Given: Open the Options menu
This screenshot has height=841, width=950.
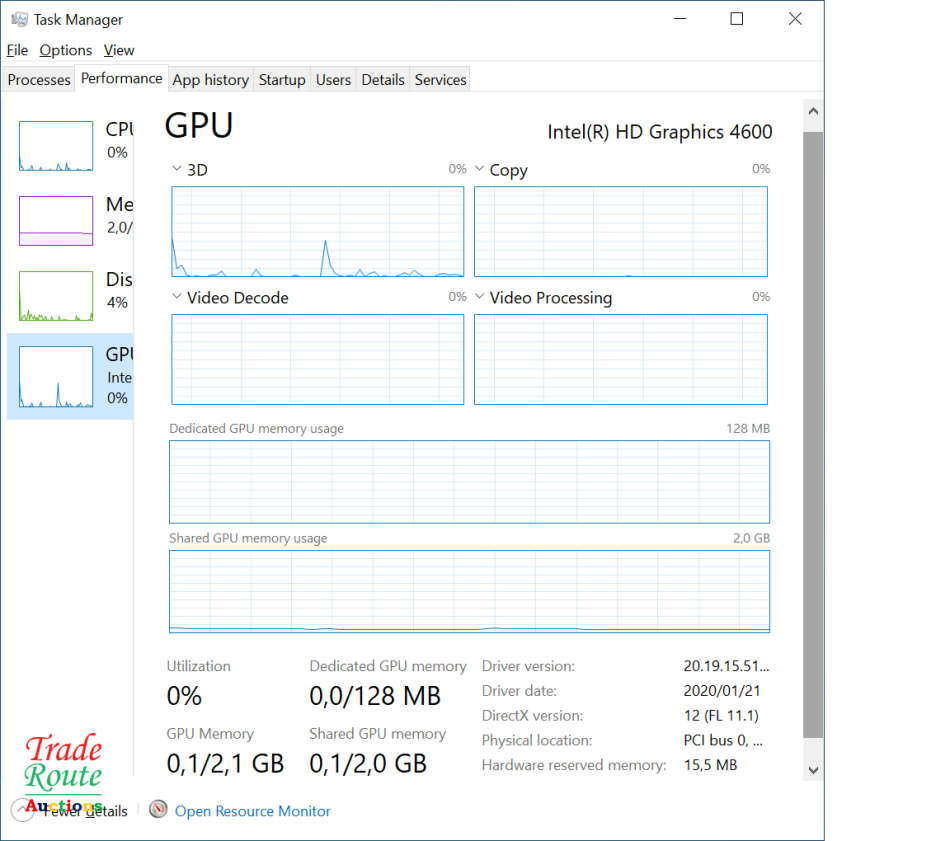Looking at the screenshot, I should (x=66, y=50).
